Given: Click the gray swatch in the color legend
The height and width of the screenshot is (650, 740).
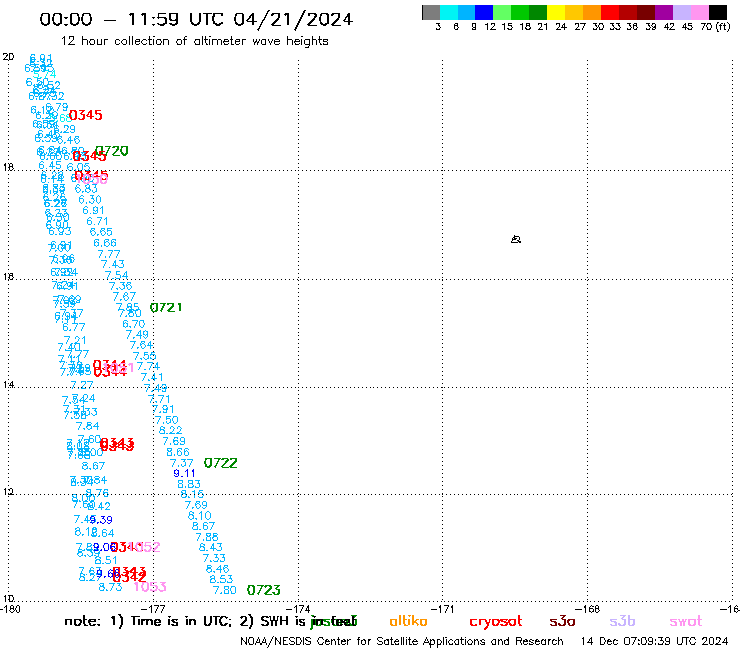Looking at the screenshot, I should [431, 13].
